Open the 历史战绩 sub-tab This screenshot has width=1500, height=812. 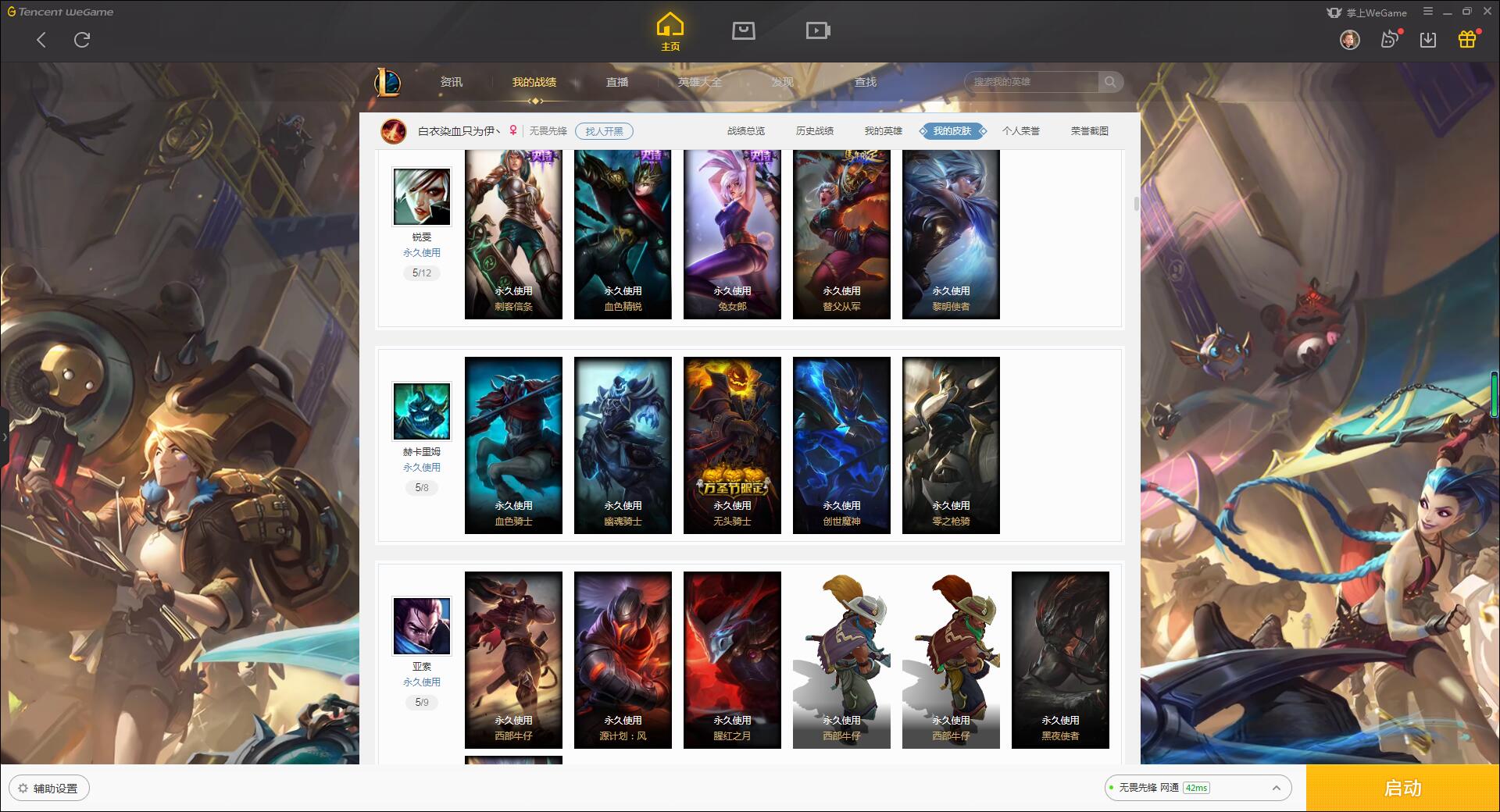point(815,131)
